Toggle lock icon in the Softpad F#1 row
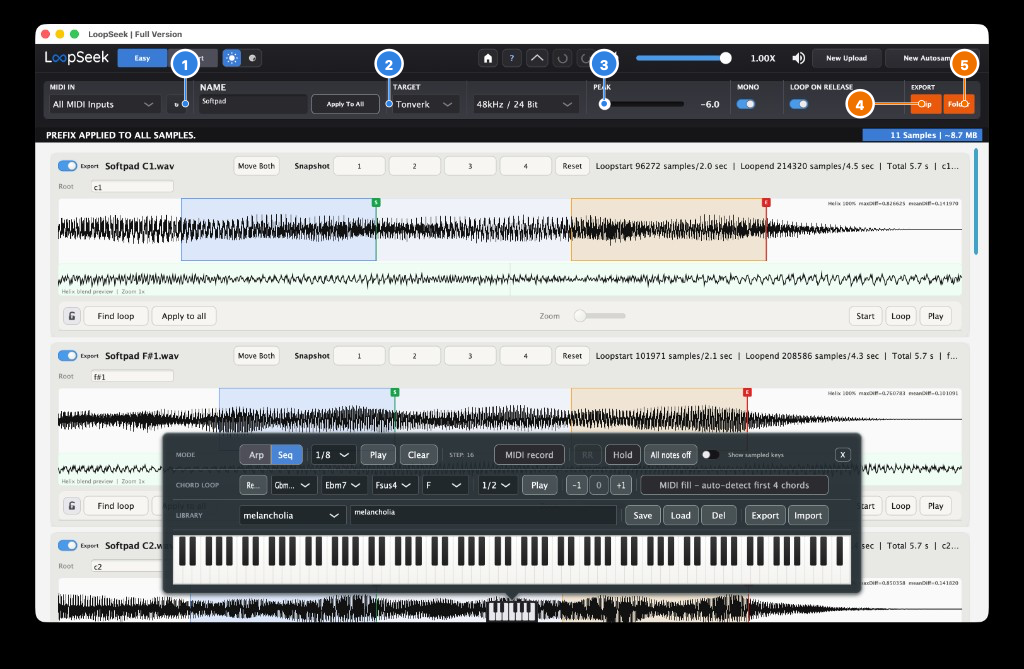 click(x=72, y=506)
